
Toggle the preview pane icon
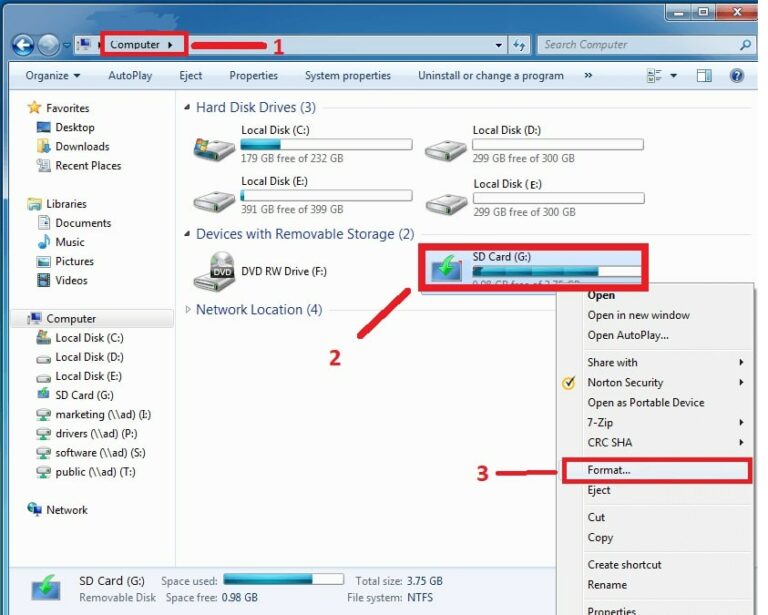click(704, 76)
